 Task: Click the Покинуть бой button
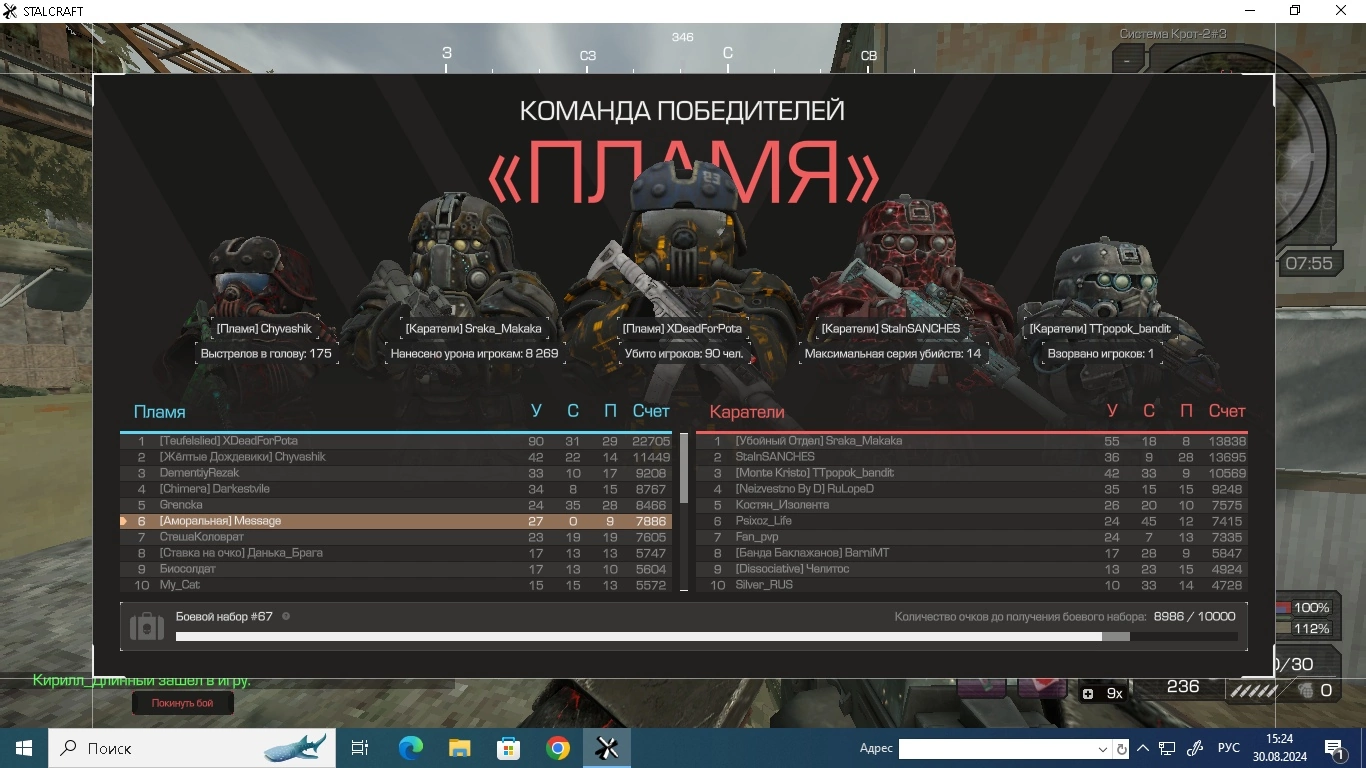(183, 703)
